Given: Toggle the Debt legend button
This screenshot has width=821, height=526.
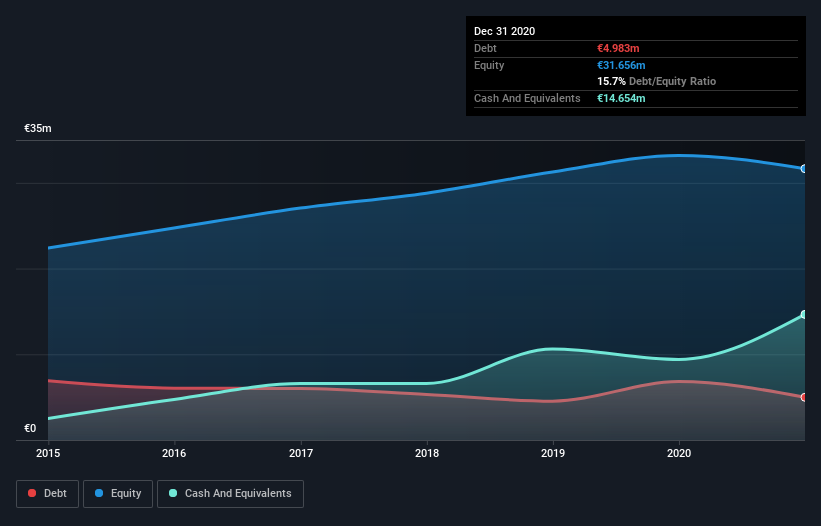Looking at the screenshot, I should tap(48, 494).
